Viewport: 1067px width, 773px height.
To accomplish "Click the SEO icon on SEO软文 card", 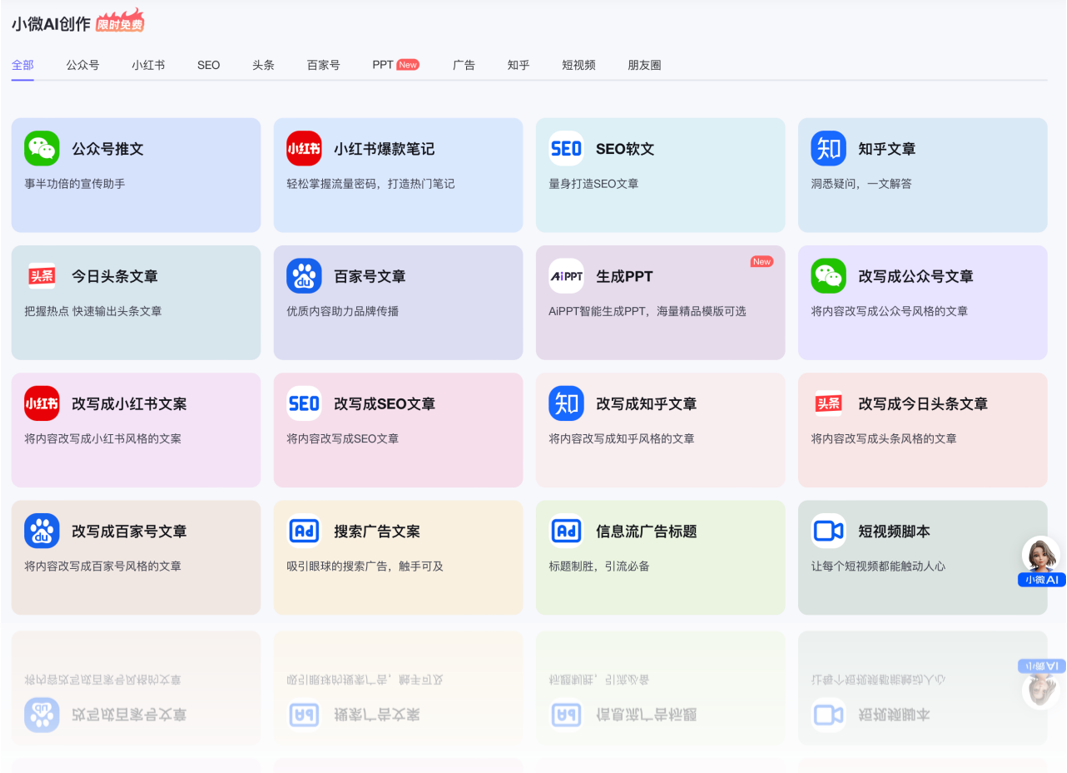I will click(x=566, y=148).
